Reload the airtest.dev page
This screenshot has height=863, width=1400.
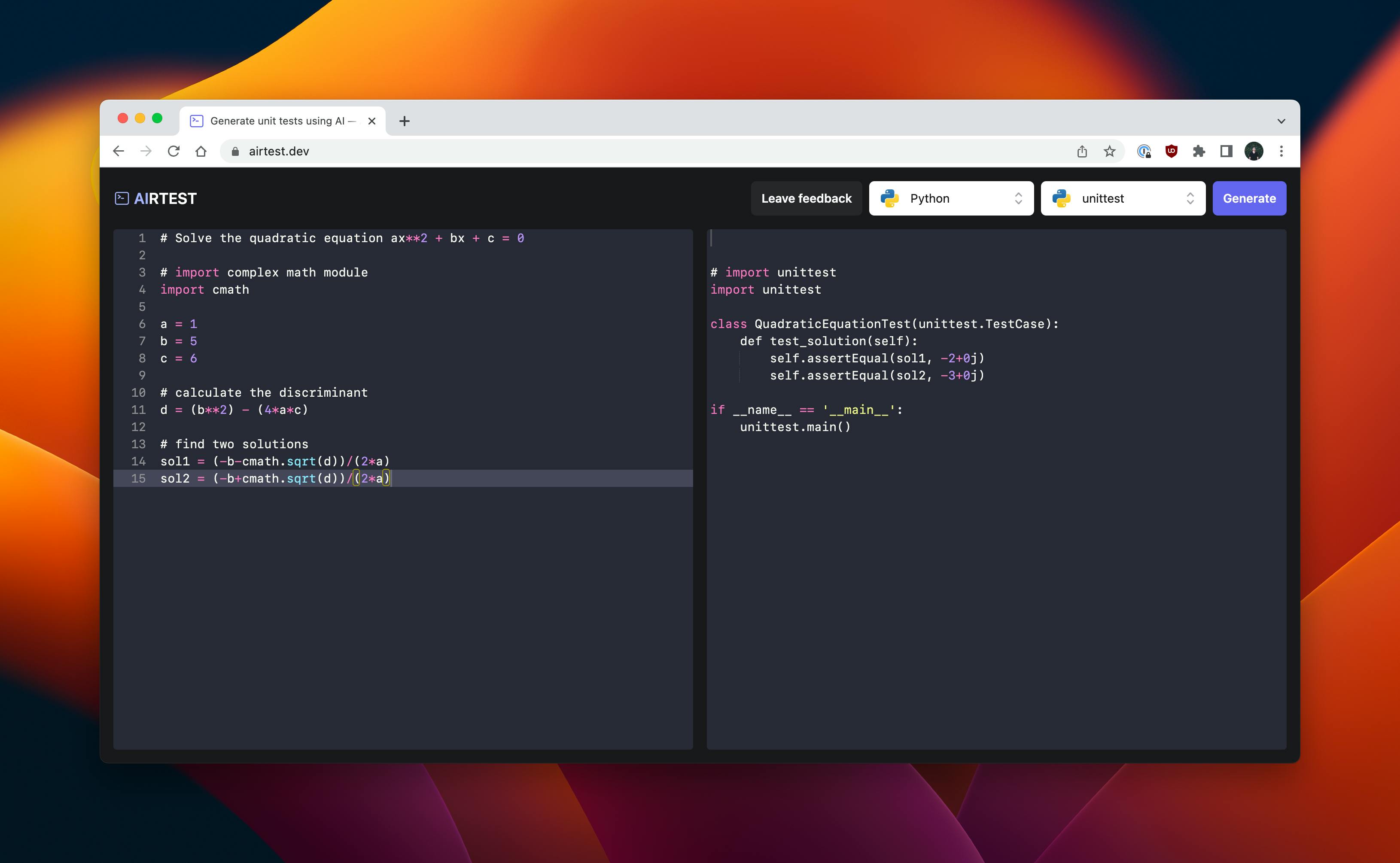point(173,151)
